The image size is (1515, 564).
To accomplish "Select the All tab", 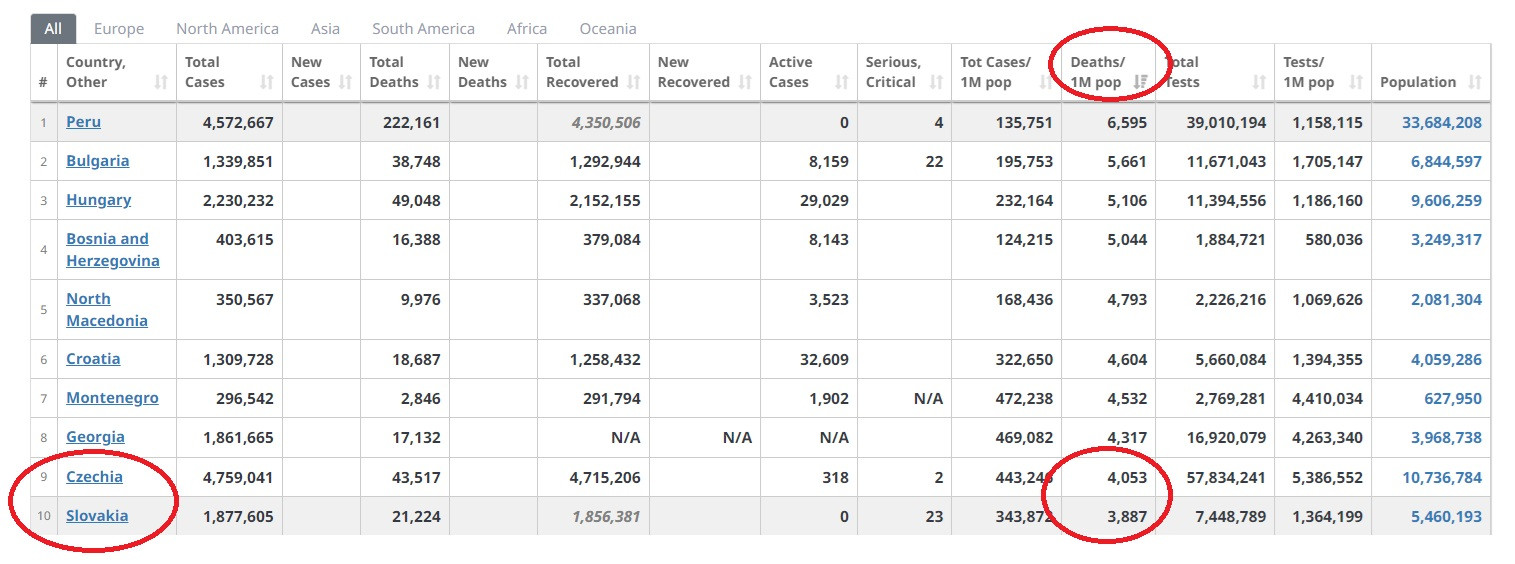I will (x=53, y=28).
